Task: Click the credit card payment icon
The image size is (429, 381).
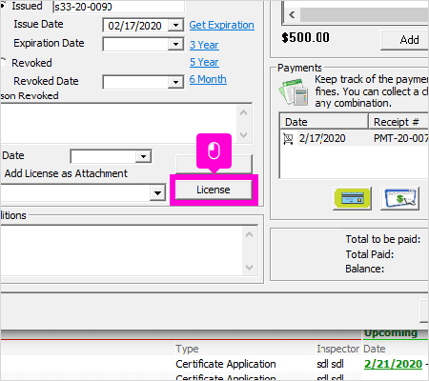Action: coord(352,199)
